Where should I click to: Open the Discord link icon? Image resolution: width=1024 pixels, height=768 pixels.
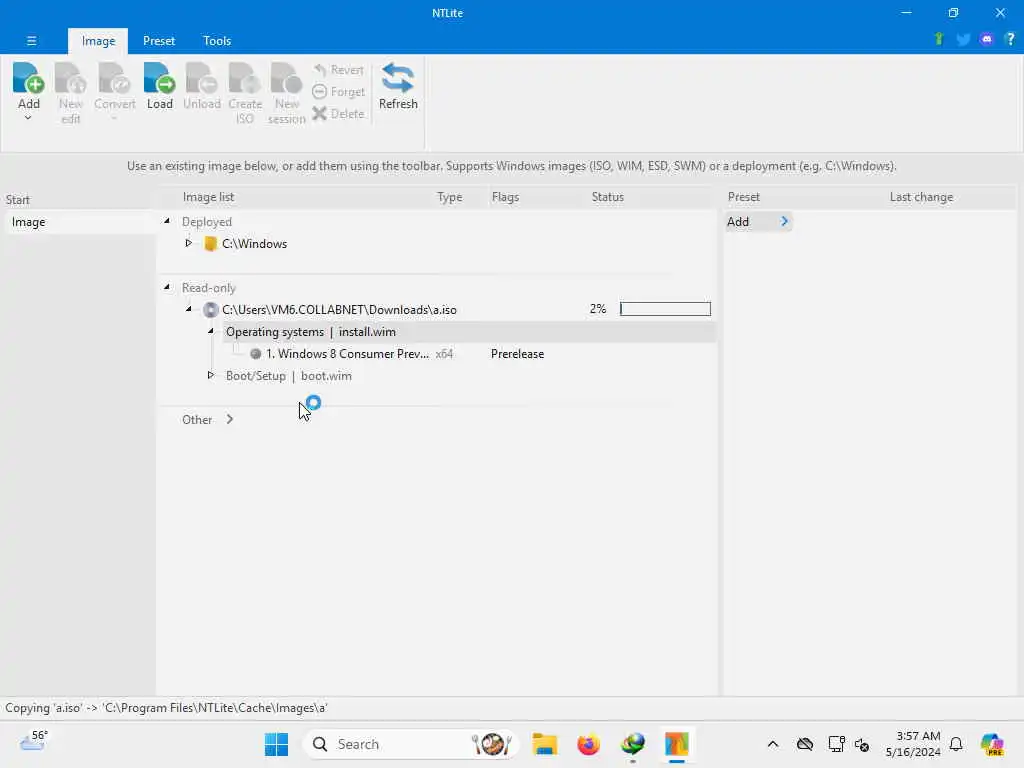pos(987,39)
